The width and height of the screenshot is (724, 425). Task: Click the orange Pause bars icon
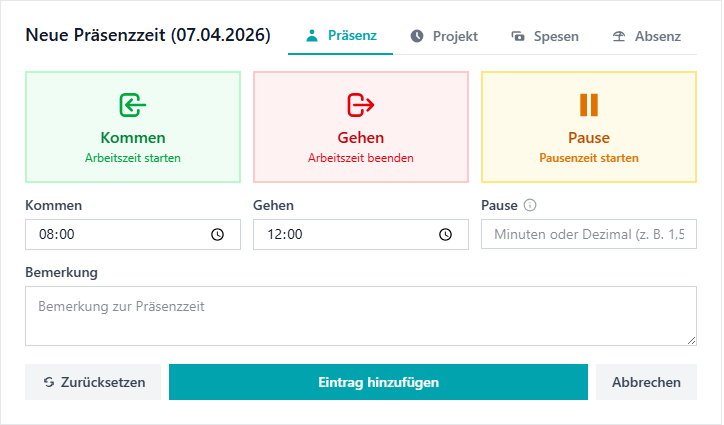589,105
